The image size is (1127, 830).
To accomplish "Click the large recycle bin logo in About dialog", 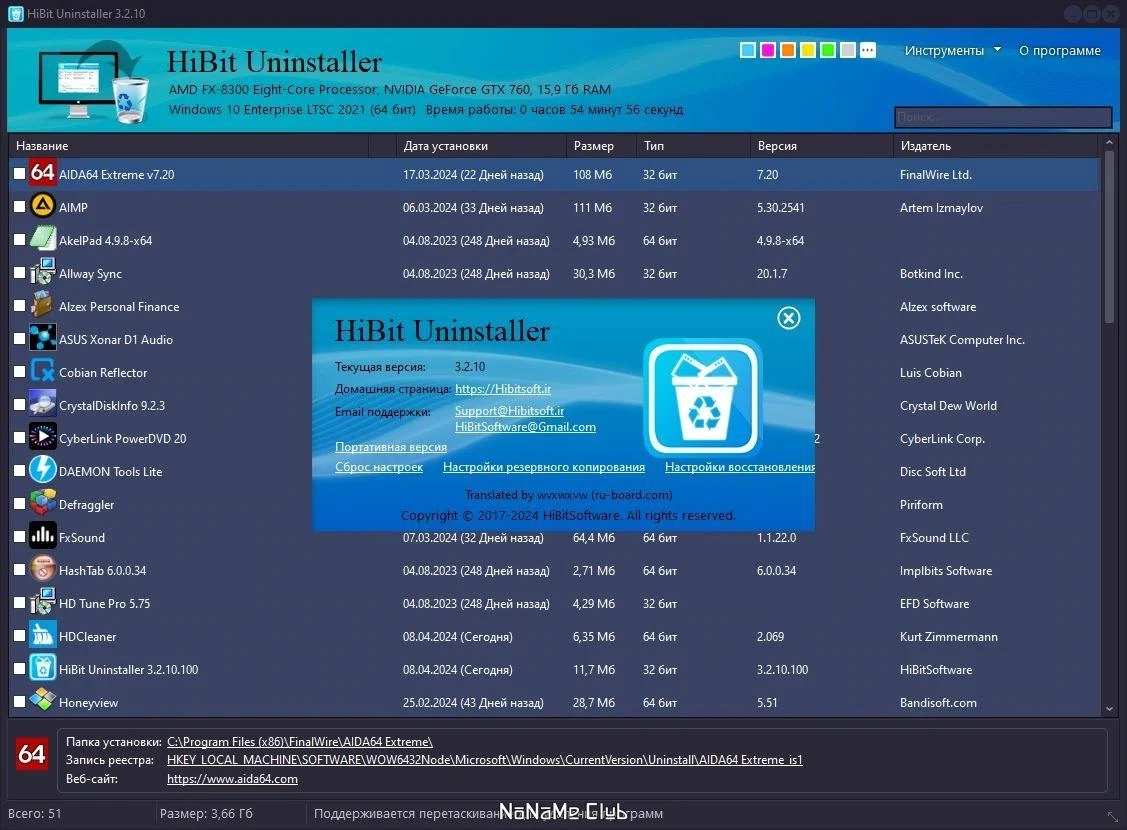I will coord(703,399).
